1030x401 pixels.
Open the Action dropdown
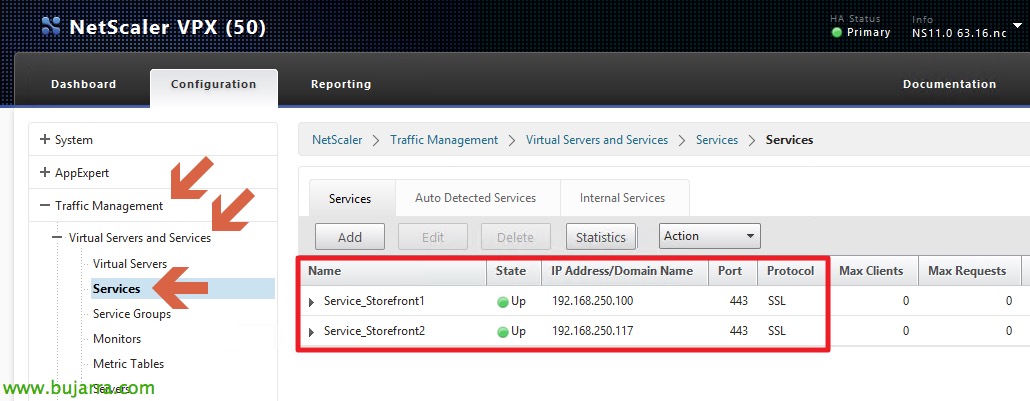tap(709, 236)
